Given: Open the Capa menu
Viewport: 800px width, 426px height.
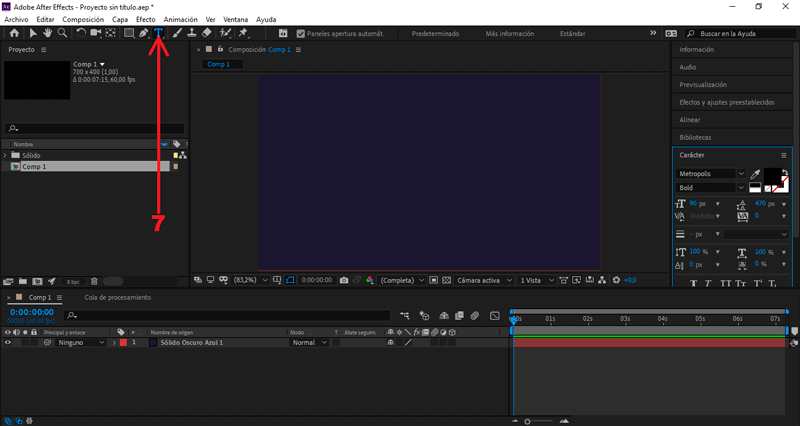Looking at the screenshot, I should tap(120, 19).
